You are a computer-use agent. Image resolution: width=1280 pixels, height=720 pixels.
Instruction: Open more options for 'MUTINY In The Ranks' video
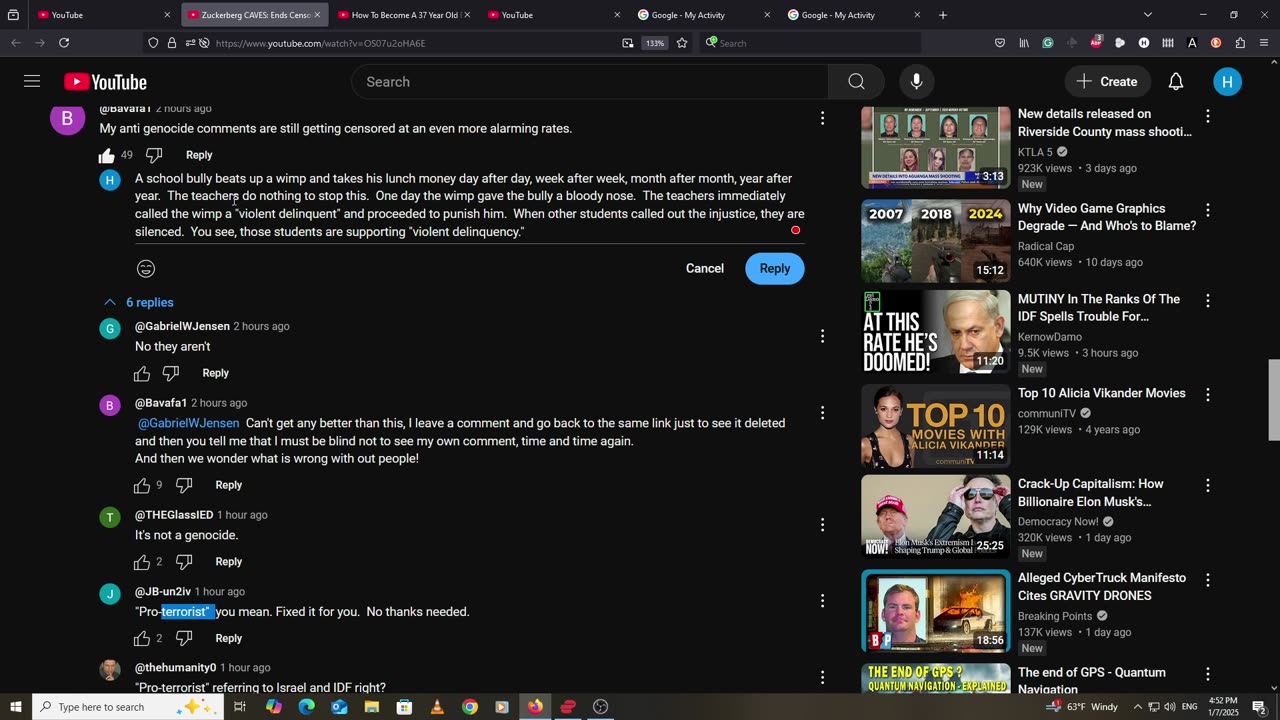[1208, 301]
